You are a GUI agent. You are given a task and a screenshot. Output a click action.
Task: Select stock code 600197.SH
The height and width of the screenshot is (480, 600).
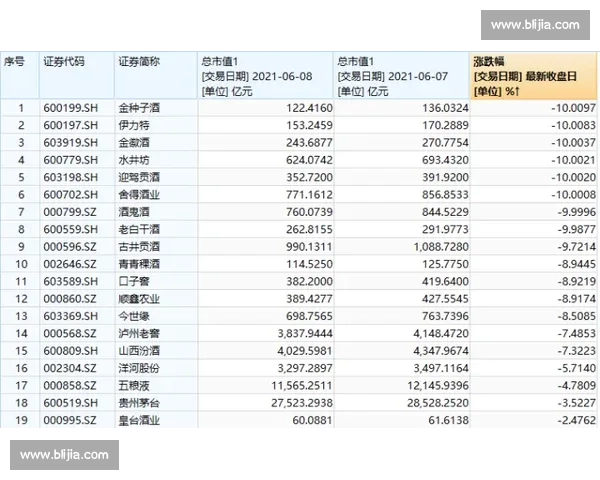(70, 125)
